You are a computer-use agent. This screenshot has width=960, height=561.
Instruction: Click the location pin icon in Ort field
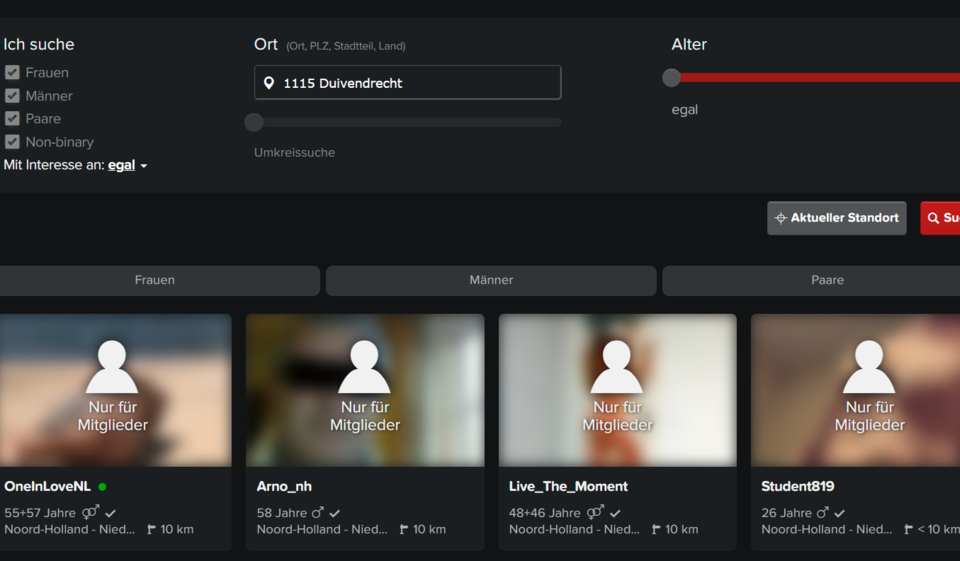point(269,83)
